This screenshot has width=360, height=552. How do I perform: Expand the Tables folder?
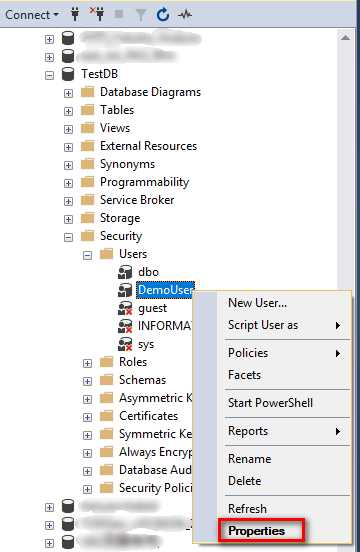(68, 111)
